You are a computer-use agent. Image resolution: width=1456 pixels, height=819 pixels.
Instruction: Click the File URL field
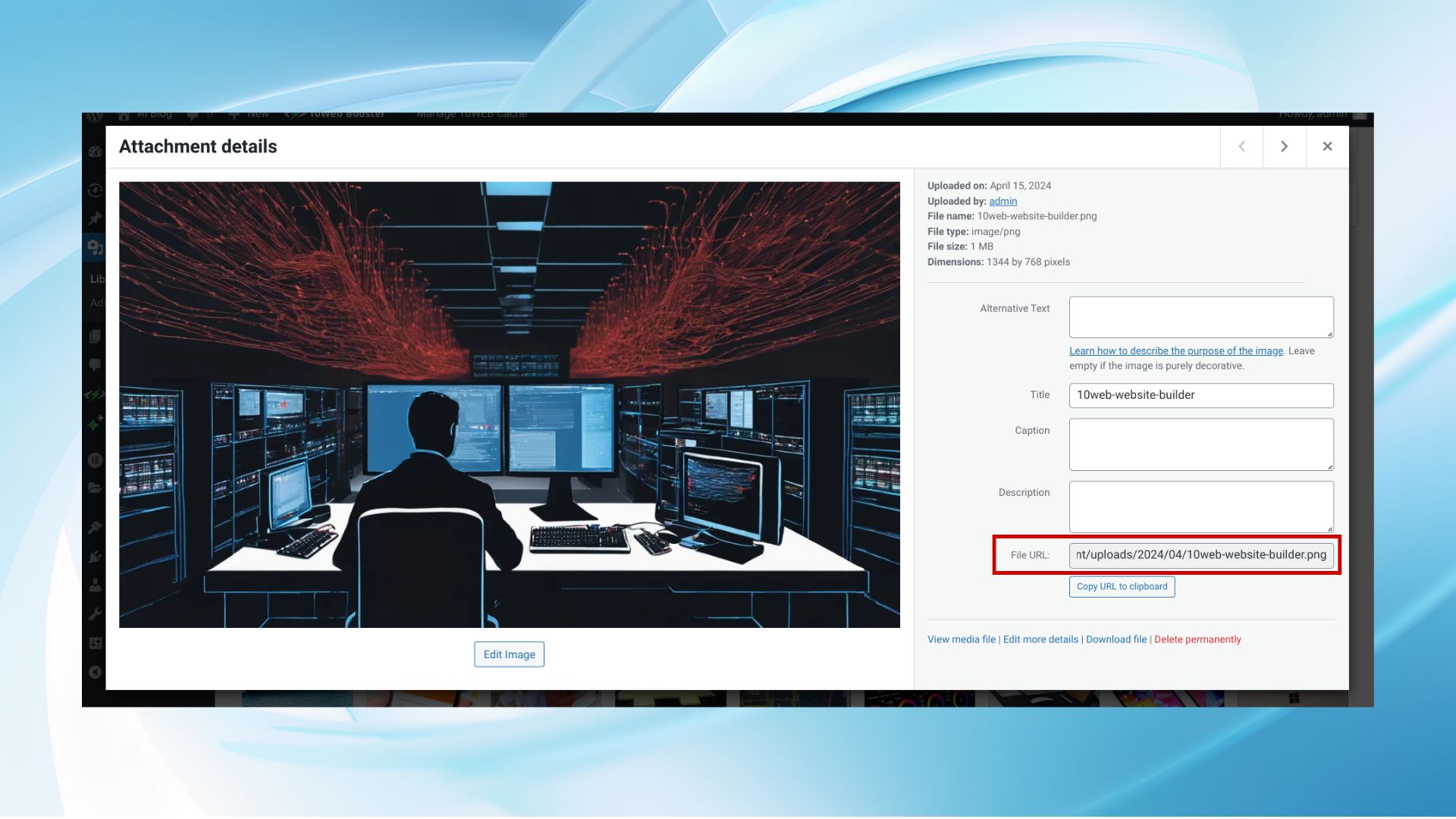click(x=1200, y=555)
